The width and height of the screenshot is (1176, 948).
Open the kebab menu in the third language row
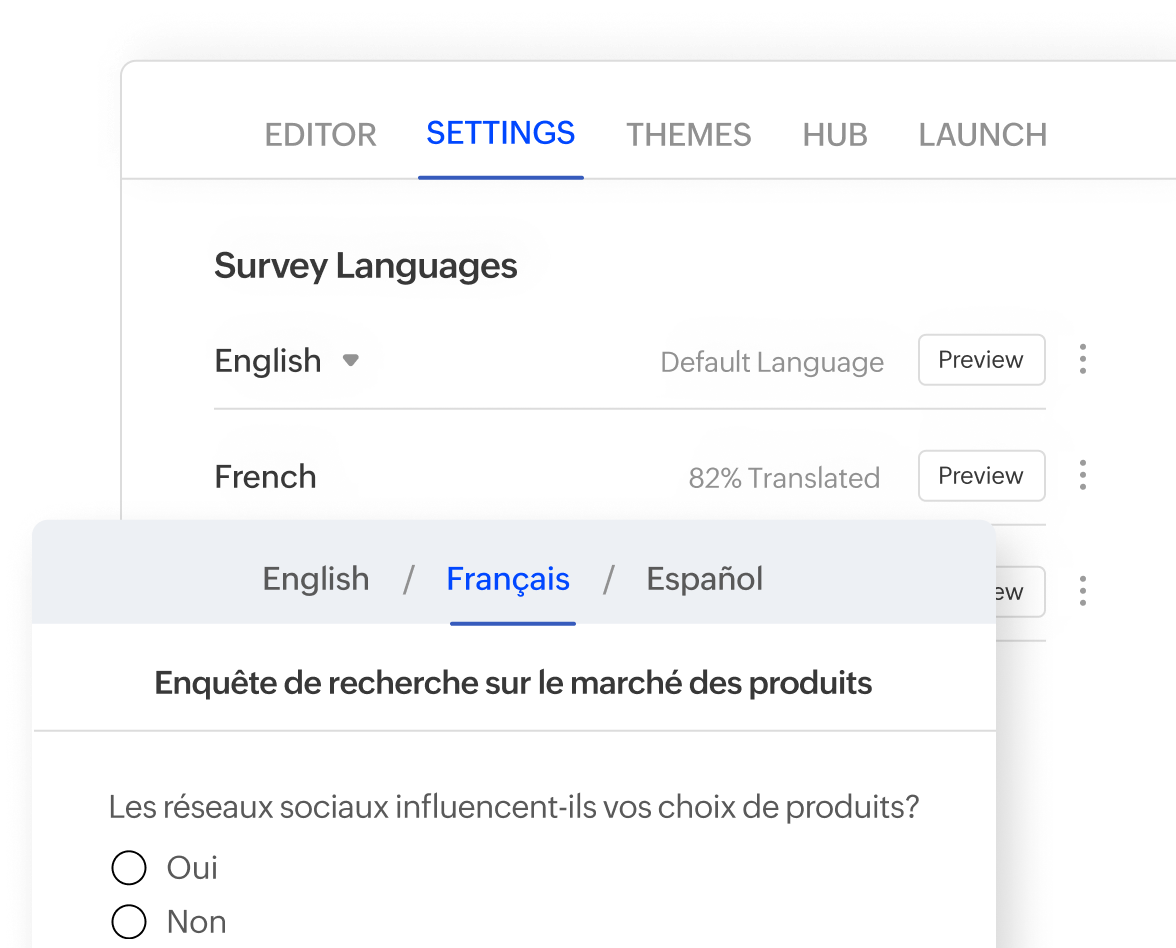1083,592
